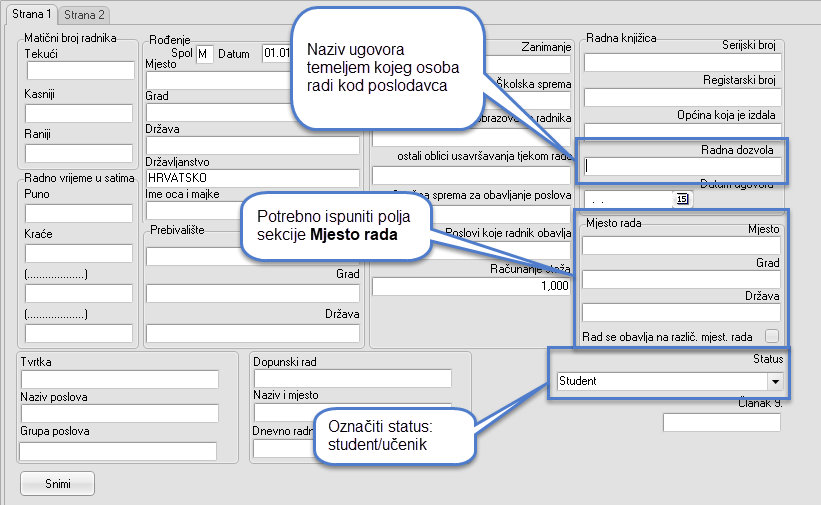Click the Registarski broj field

pyautogui.click(x=683, y=97)
